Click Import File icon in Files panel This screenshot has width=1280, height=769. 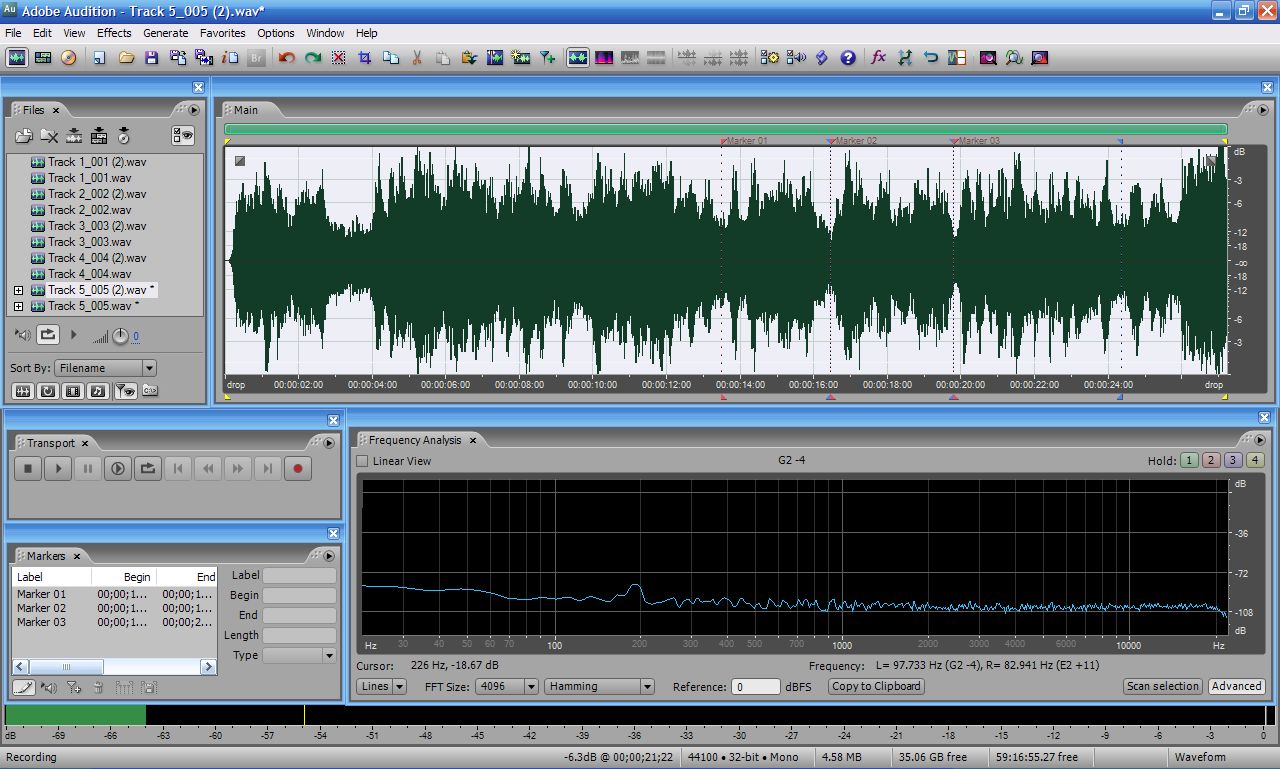[x=23, y=136]
